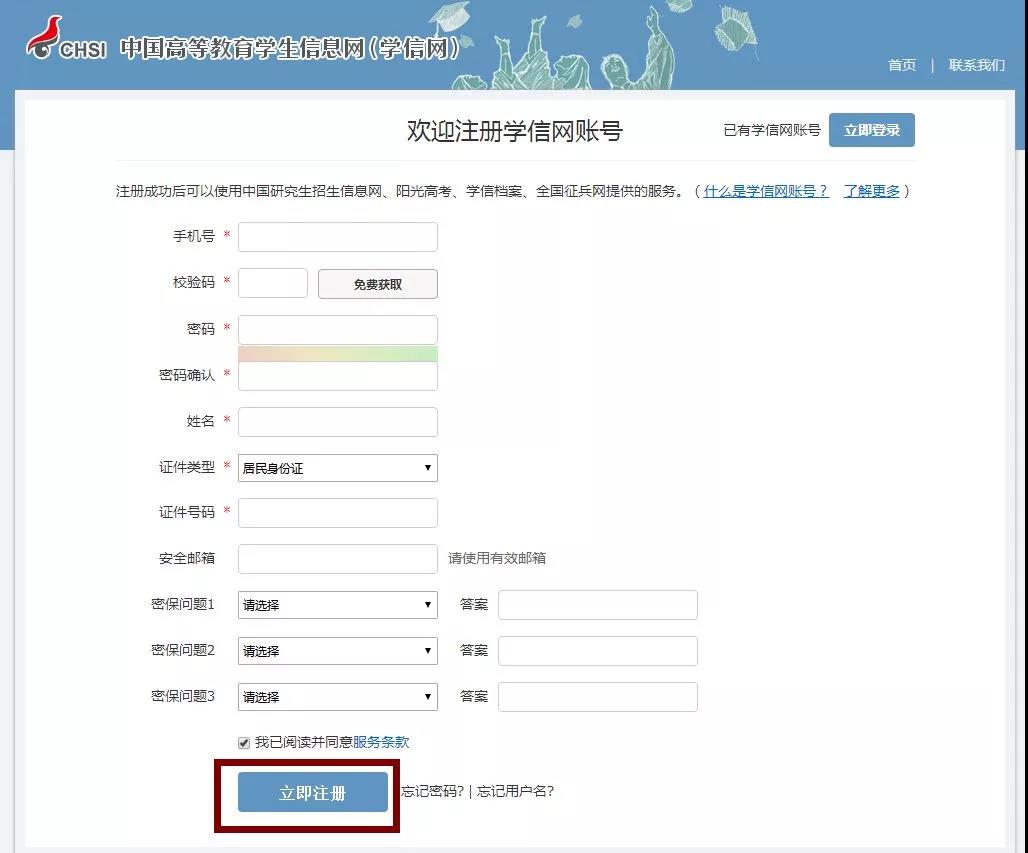The height and width of the screenshot is (853, 1028).
Task: Click the 免费获取 verification code button
Action: click(x=378, y=284)
